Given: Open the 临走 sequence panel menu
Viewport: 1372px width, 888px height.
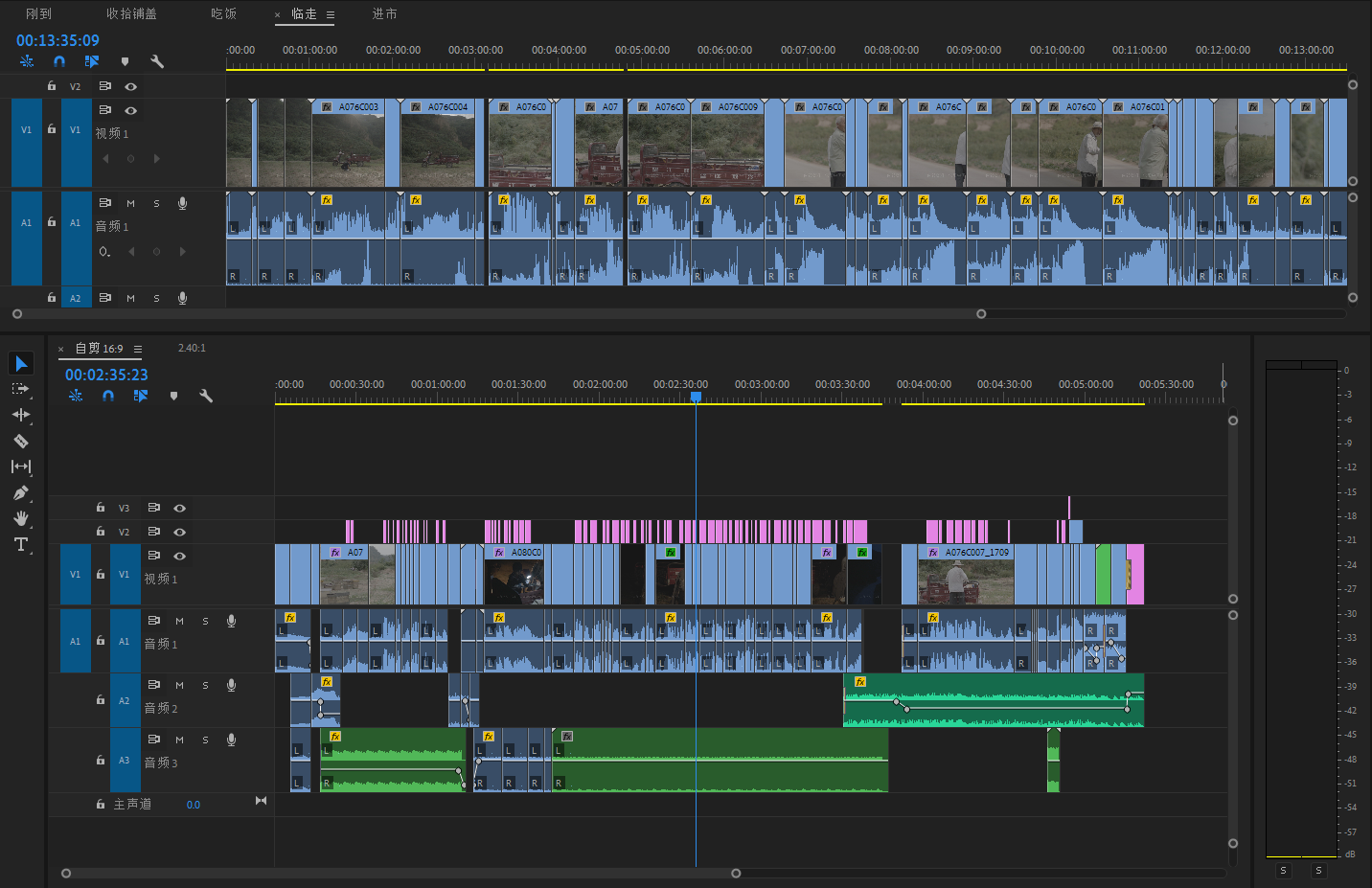Looking at the screenshot, I should (331, 14).
